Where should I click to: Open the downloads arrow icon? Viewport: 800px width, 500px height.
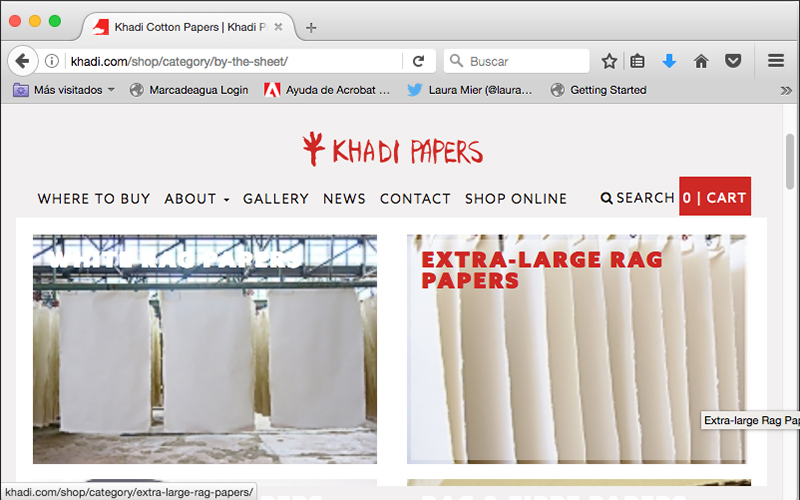click(x=669, y=61)
